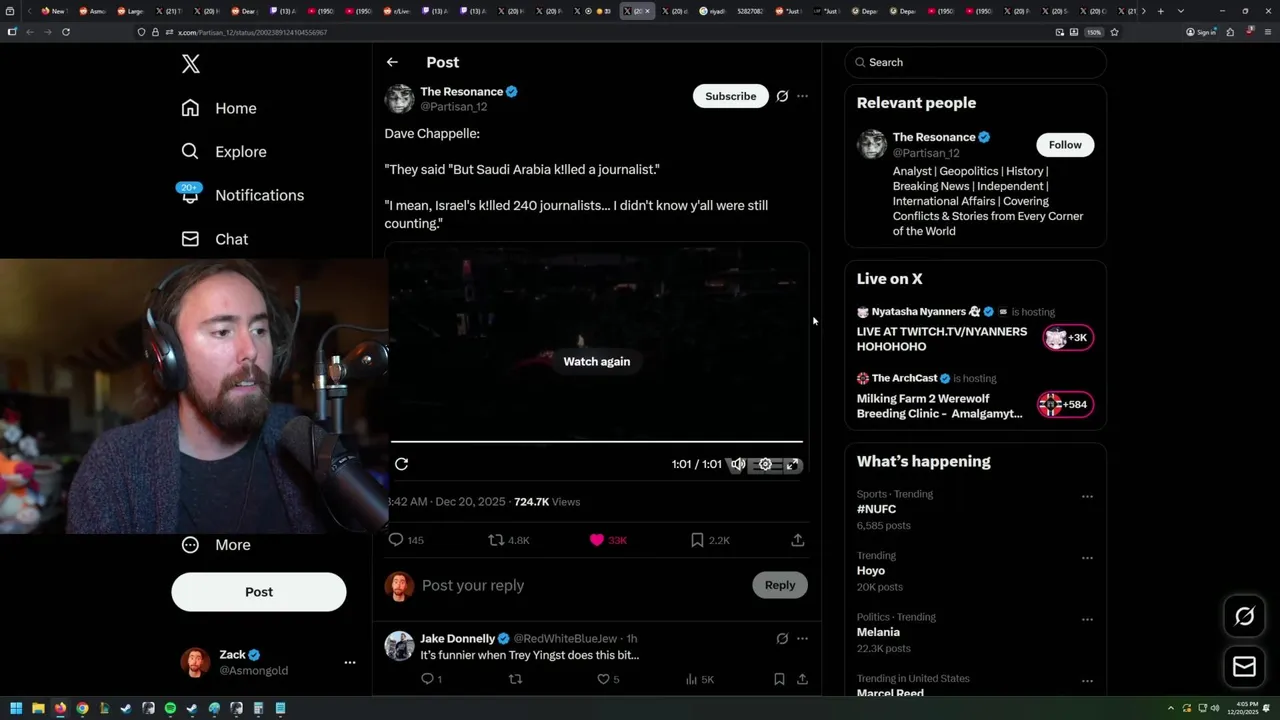Open Chat in the sidebar
1280x720 pixels.
point(215,239)
